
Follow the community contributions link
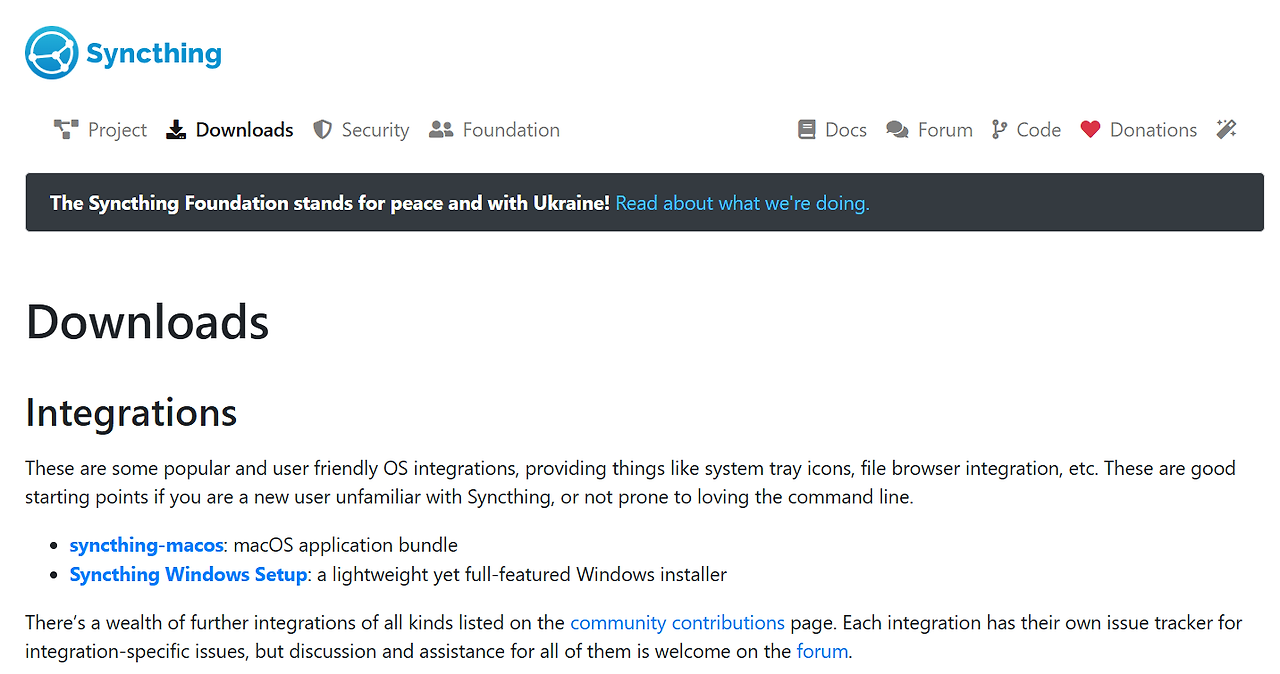click(677, 623)
